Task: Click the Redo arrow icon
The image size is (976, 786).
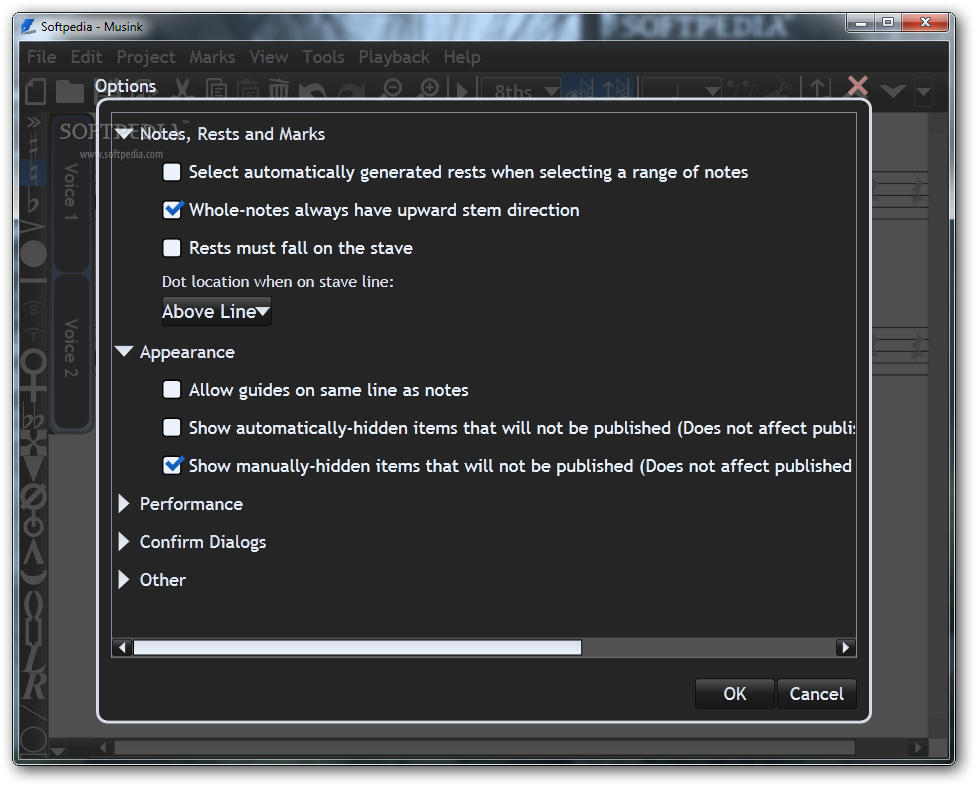Action: 352,91
